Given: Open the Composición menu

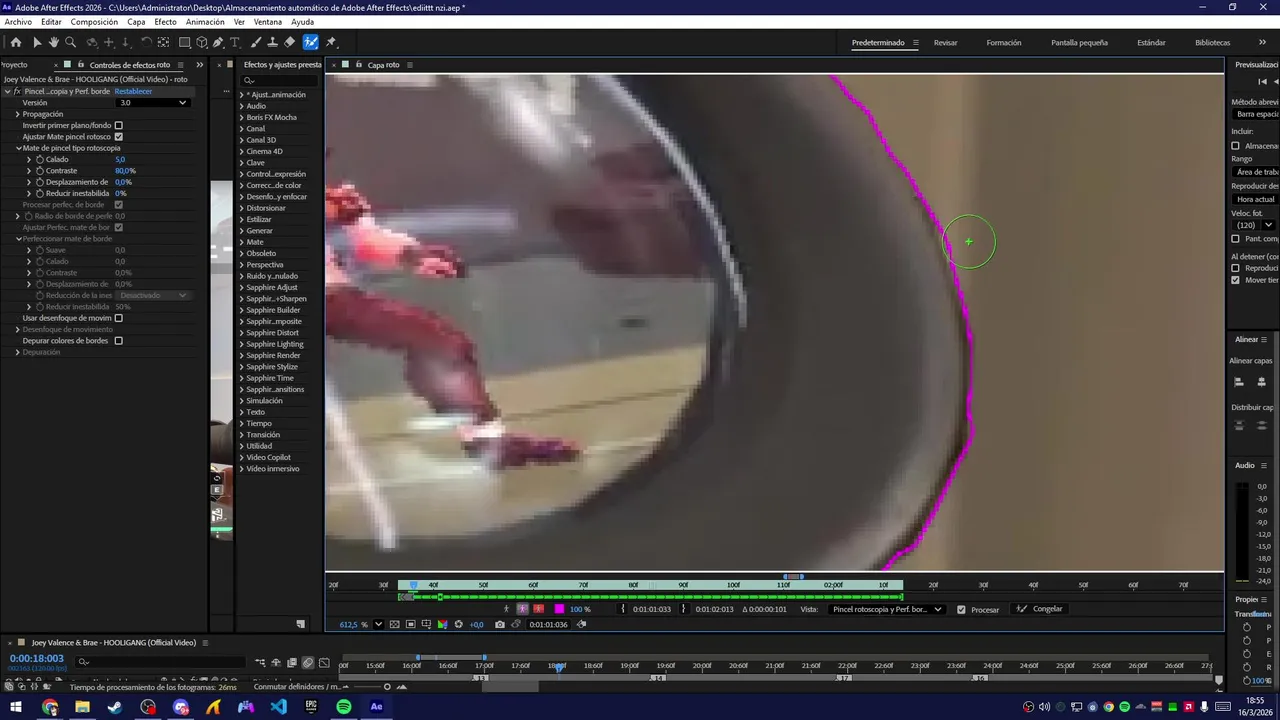Looking at the screenshot, I should [x=94, y=22].
